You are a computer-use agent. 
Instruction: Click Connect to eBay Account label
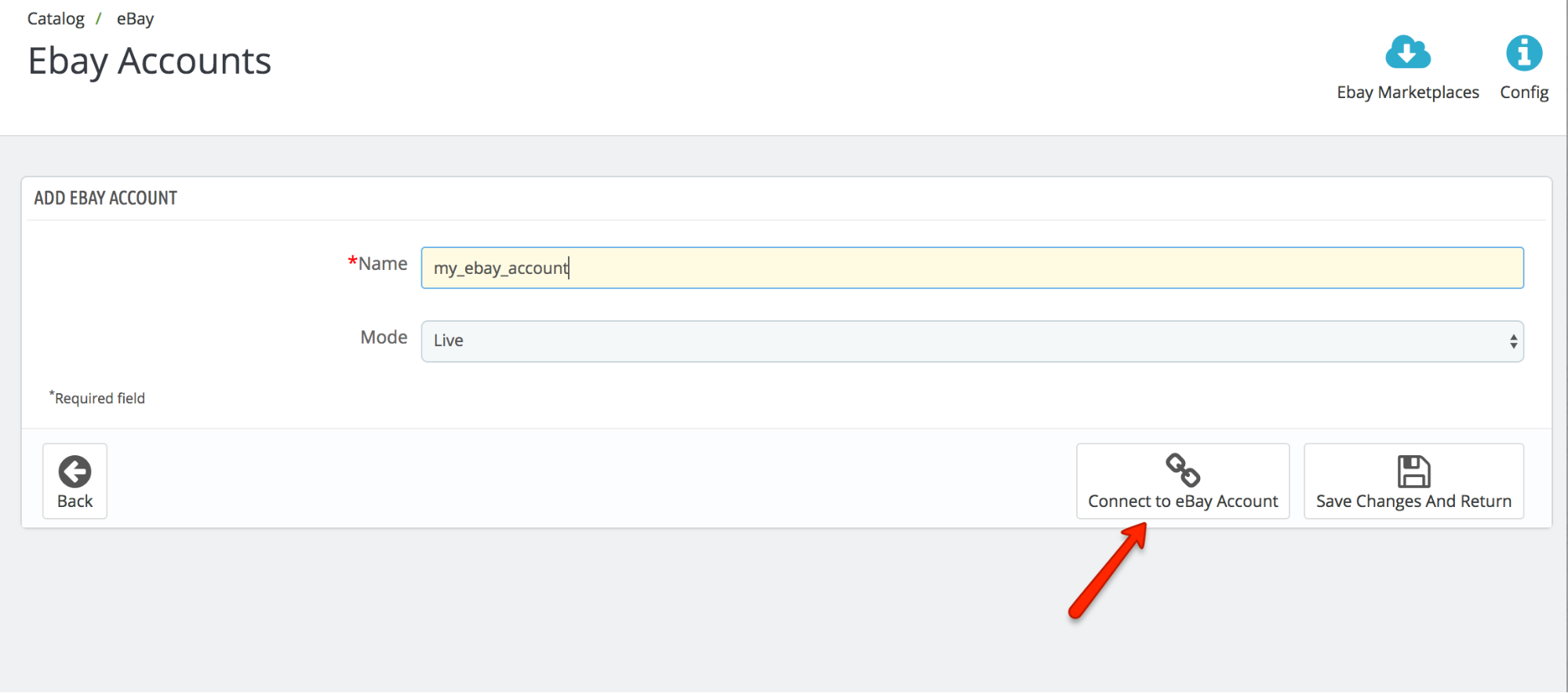[x=1183, y=502]
